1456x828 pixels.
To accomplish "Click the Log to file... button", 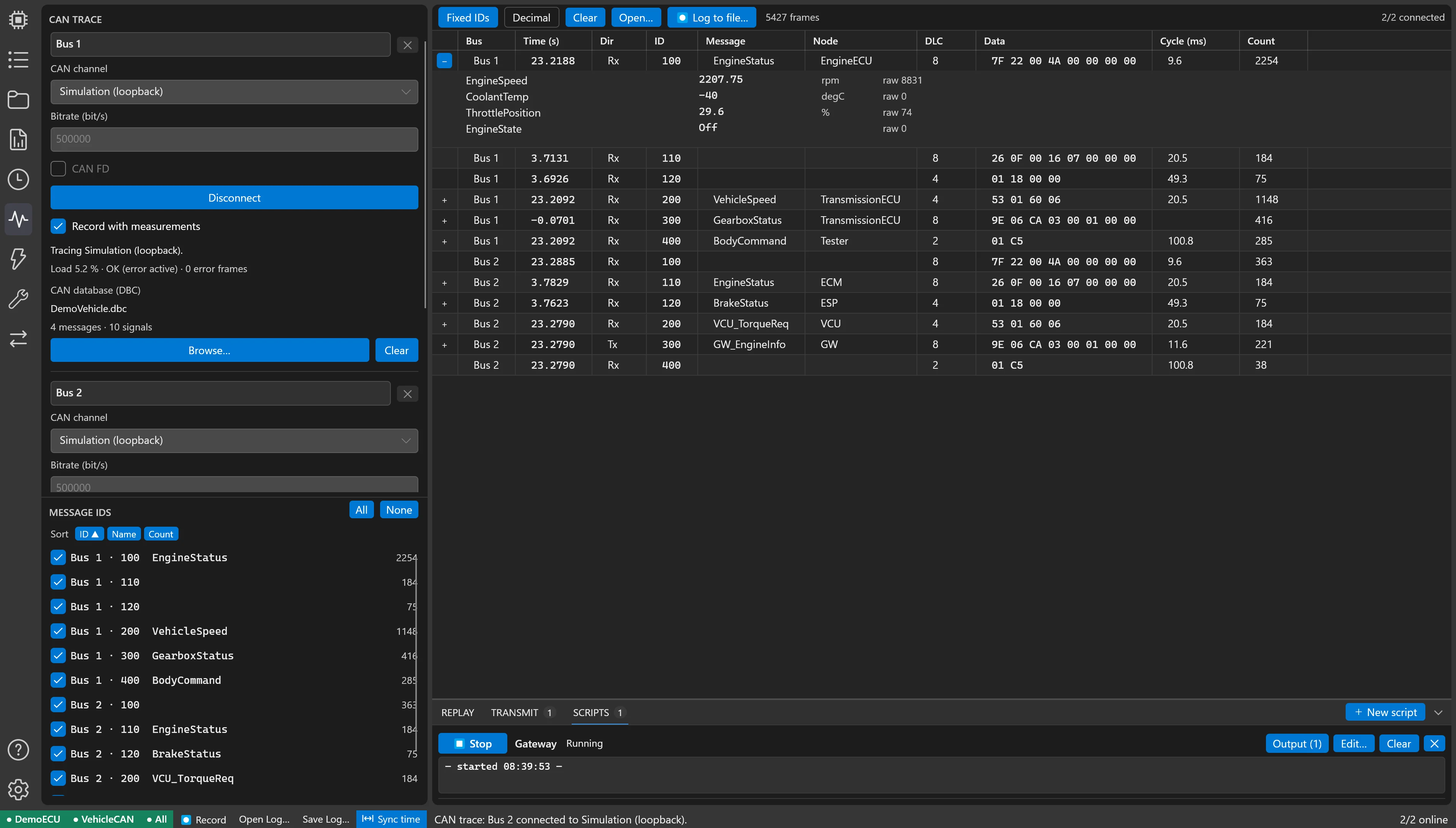I will [712, 18].
